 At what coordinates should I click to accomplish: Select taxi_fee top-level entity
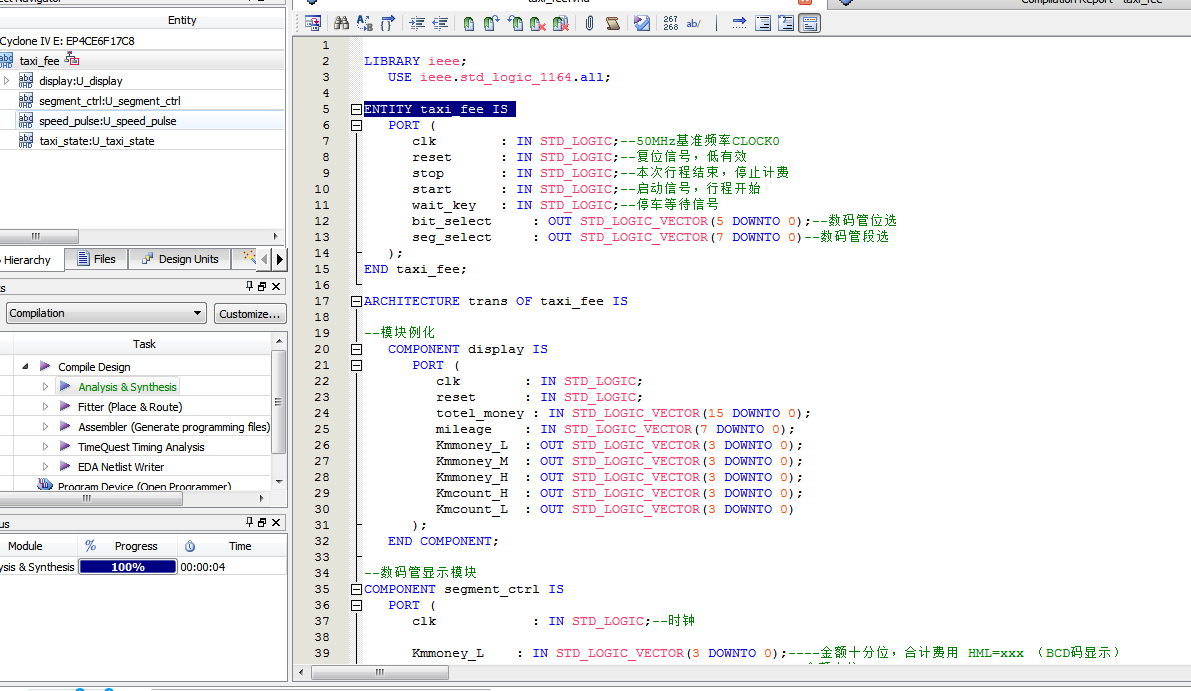pos(39,61)
